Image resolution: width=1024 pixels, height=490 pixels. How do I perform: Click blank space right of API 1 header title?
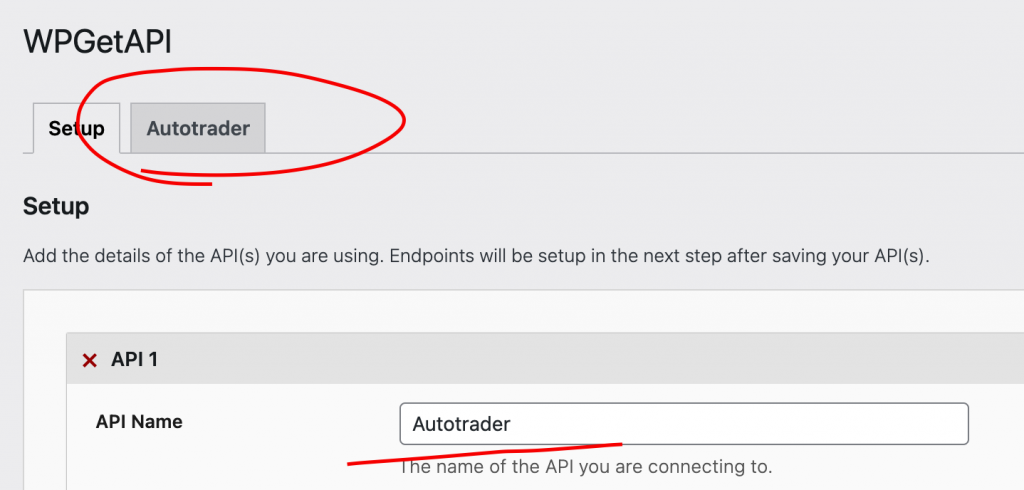[588, 359]
